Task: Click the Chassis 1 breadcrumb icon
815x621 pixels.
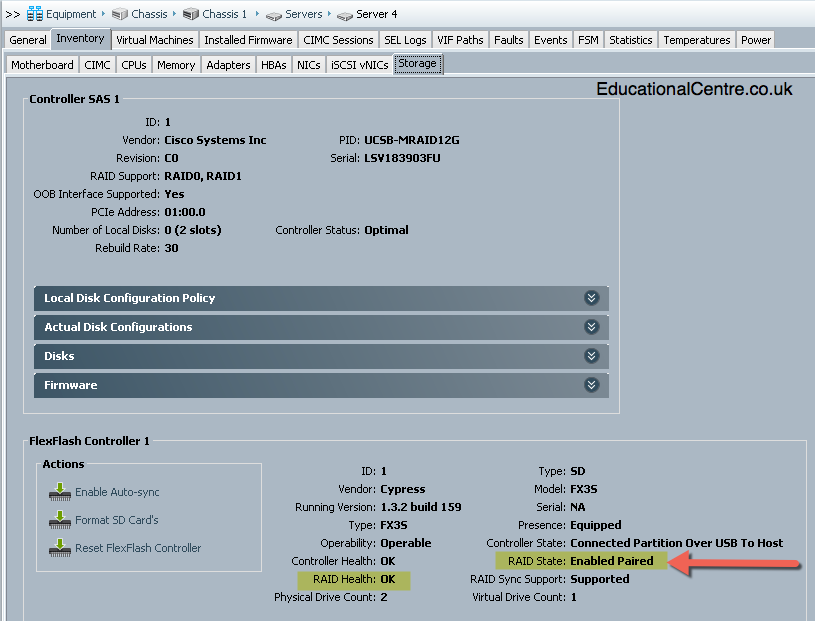Action: [x=191, y=14]
